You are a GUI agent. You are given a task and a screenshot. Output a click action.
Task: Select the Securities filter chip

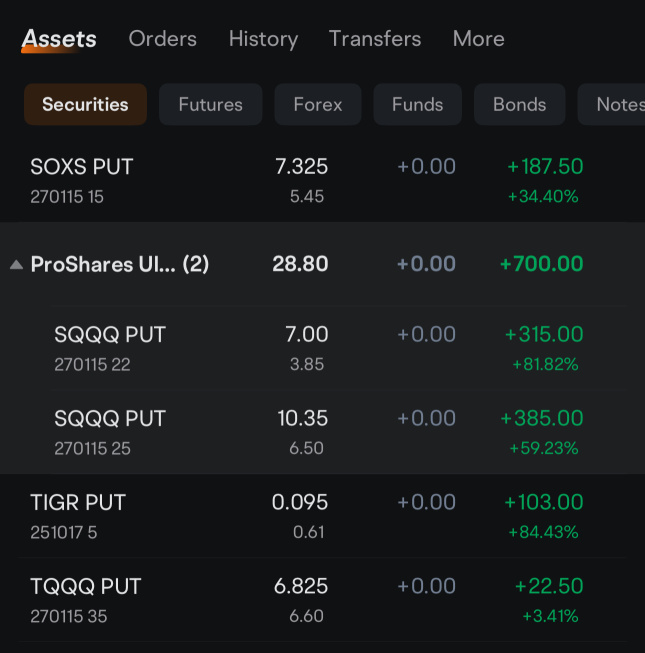point(85,104)
